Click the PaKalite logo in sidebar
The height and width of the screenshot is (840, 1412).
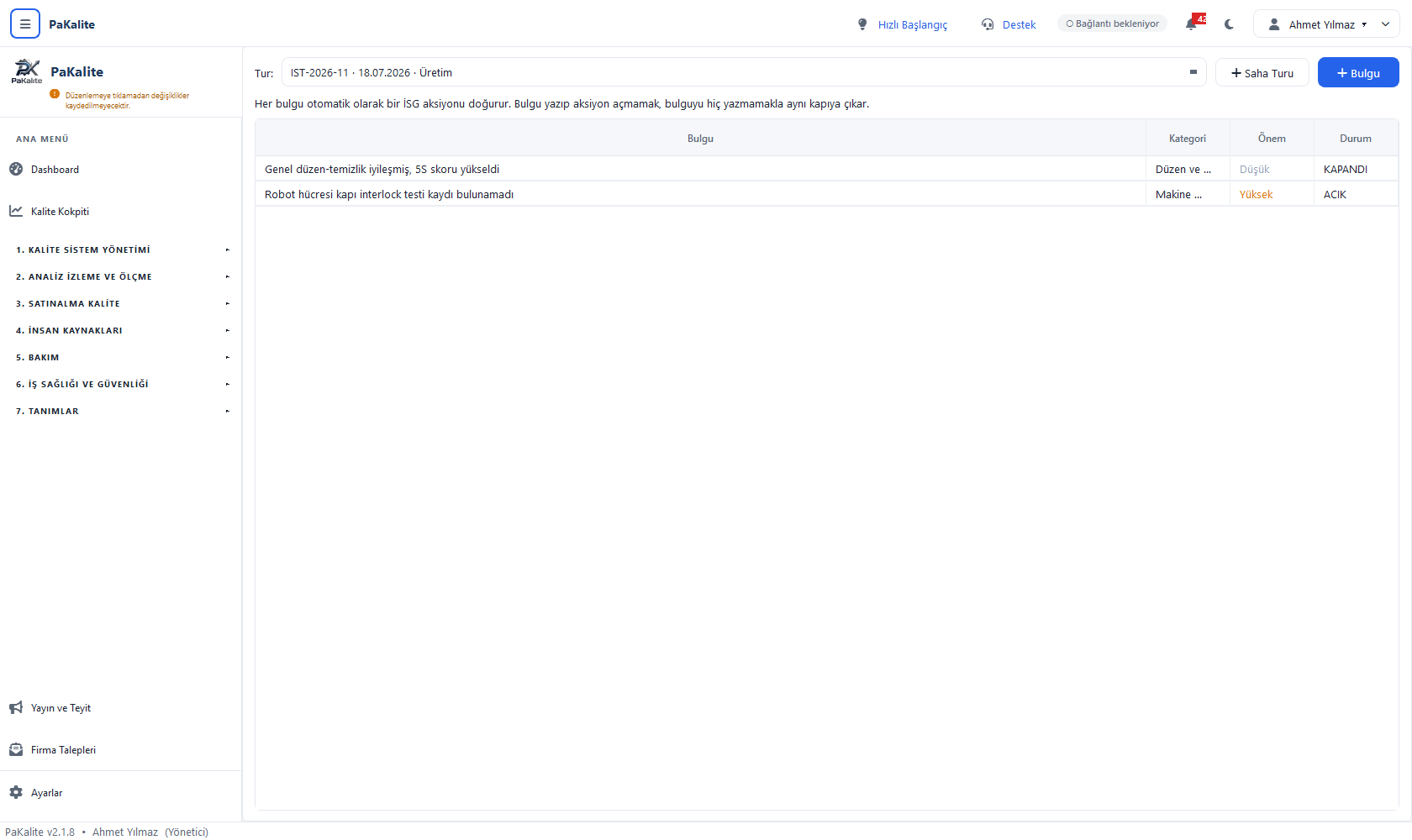[26, 71]
